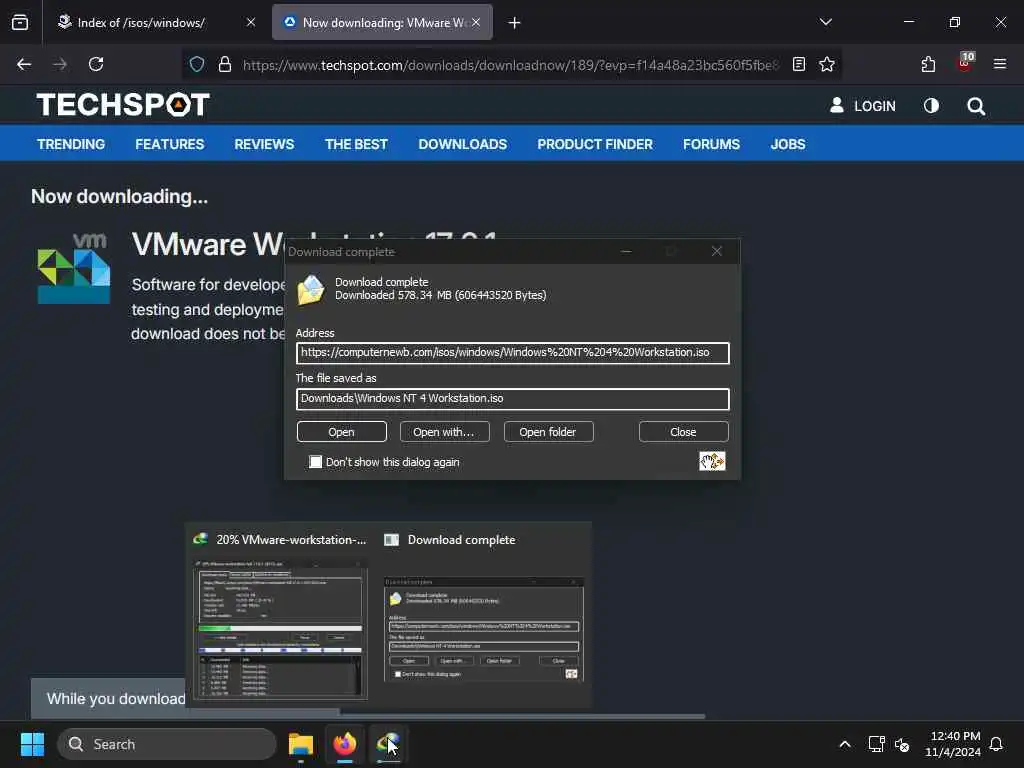Go to the TechSpot home logo
1024x768 pixels.
pos(123,104)
